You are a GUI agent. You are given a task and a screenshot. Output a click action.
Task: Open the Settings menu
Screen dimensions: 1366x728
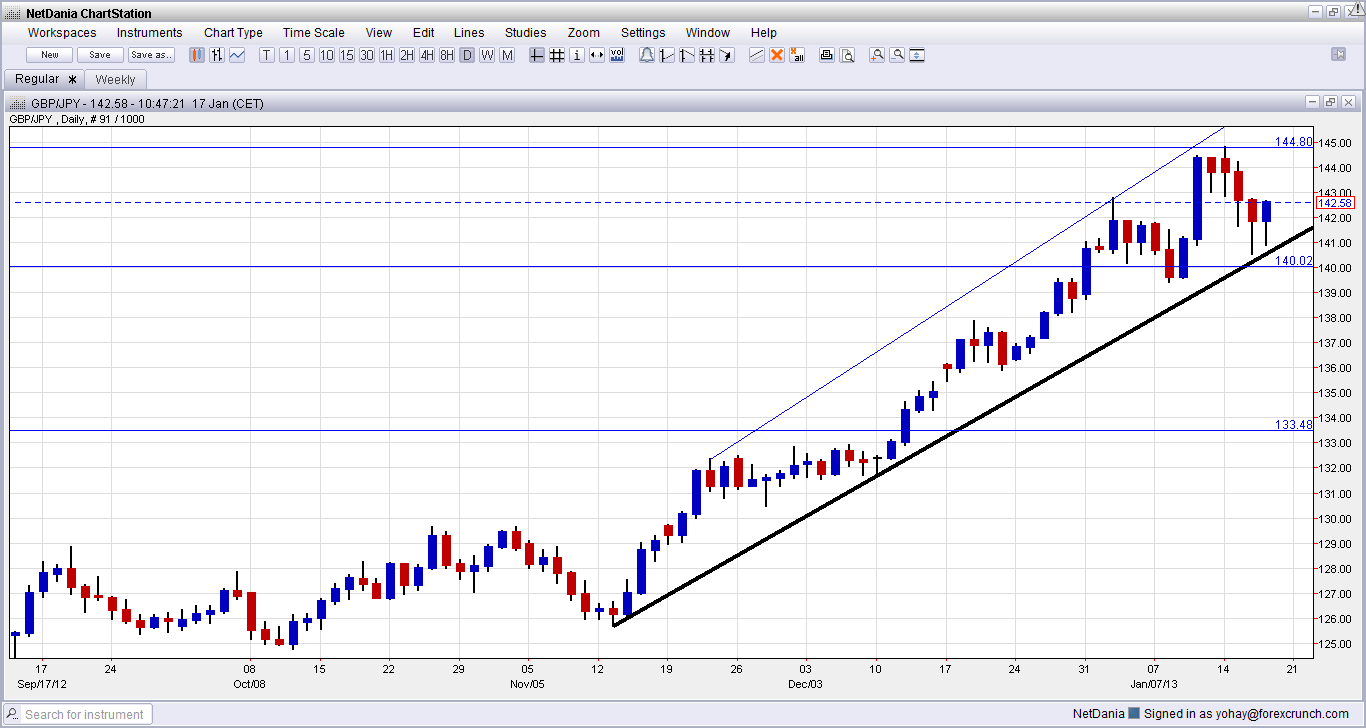[643, 33]
